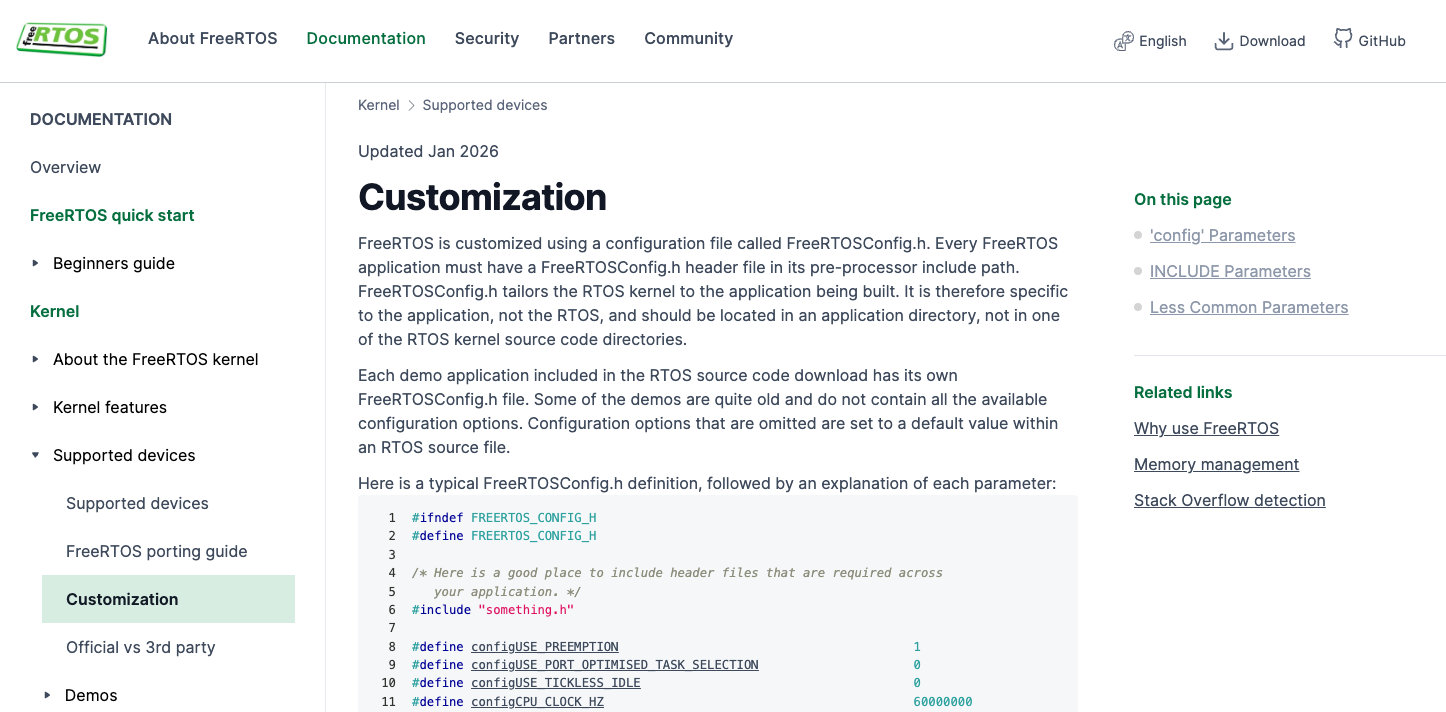Open the Community menu item
1446x712 pixels.
(x=688, y=38)
